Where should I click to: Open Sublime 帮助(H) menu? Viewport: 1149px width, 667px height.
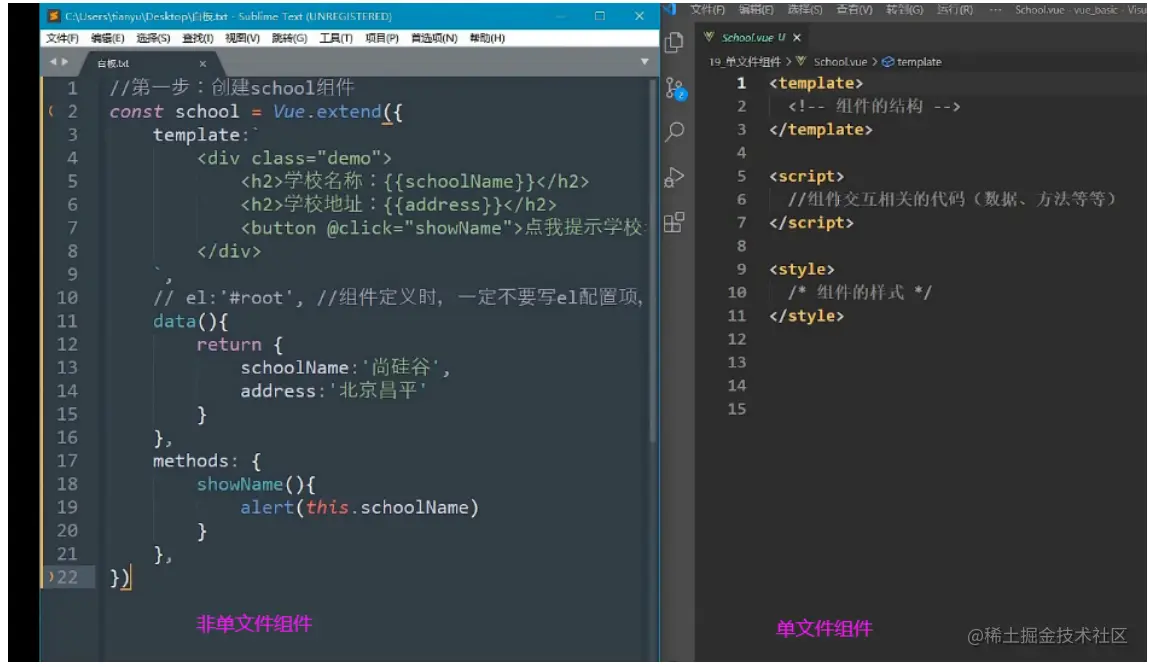(487, 38)
